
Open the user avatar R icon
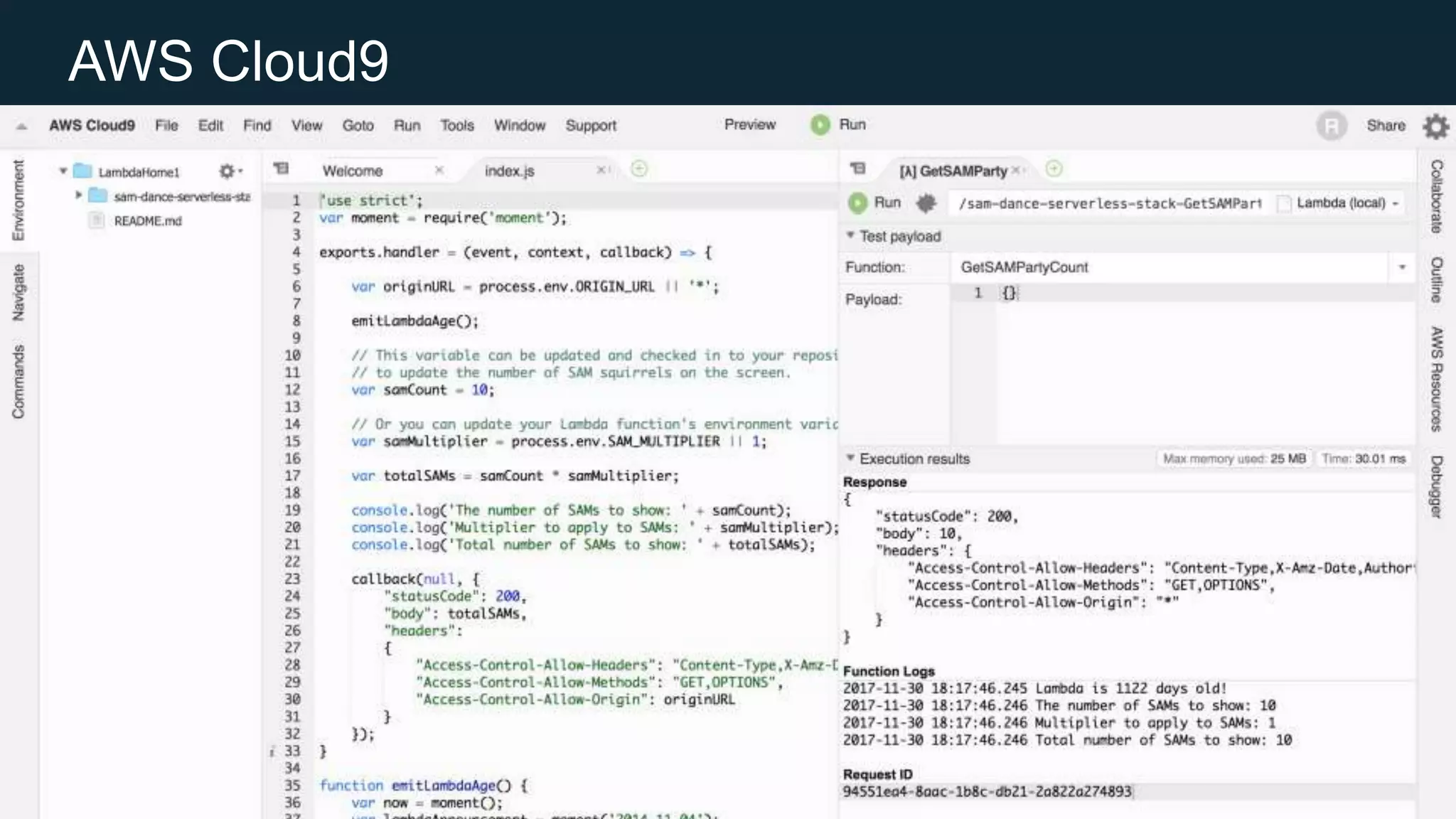(1332, 126)
